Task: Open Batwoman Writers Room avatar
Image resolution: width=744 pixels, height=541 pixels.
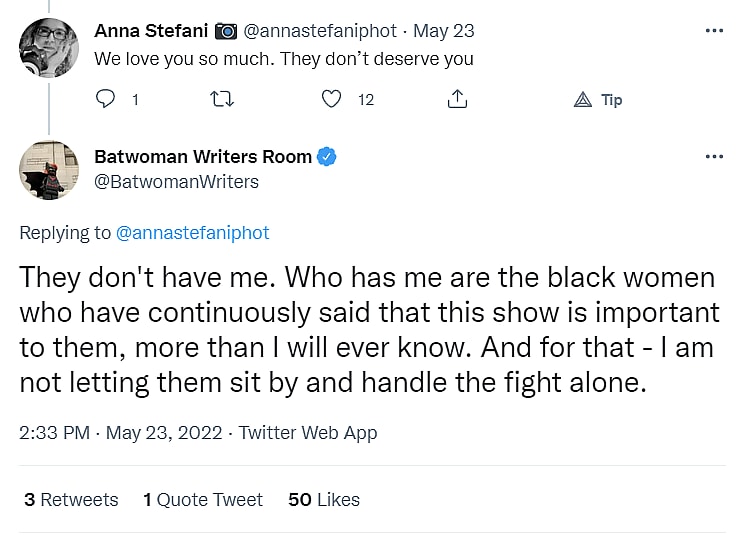Action: coord(48,170)
